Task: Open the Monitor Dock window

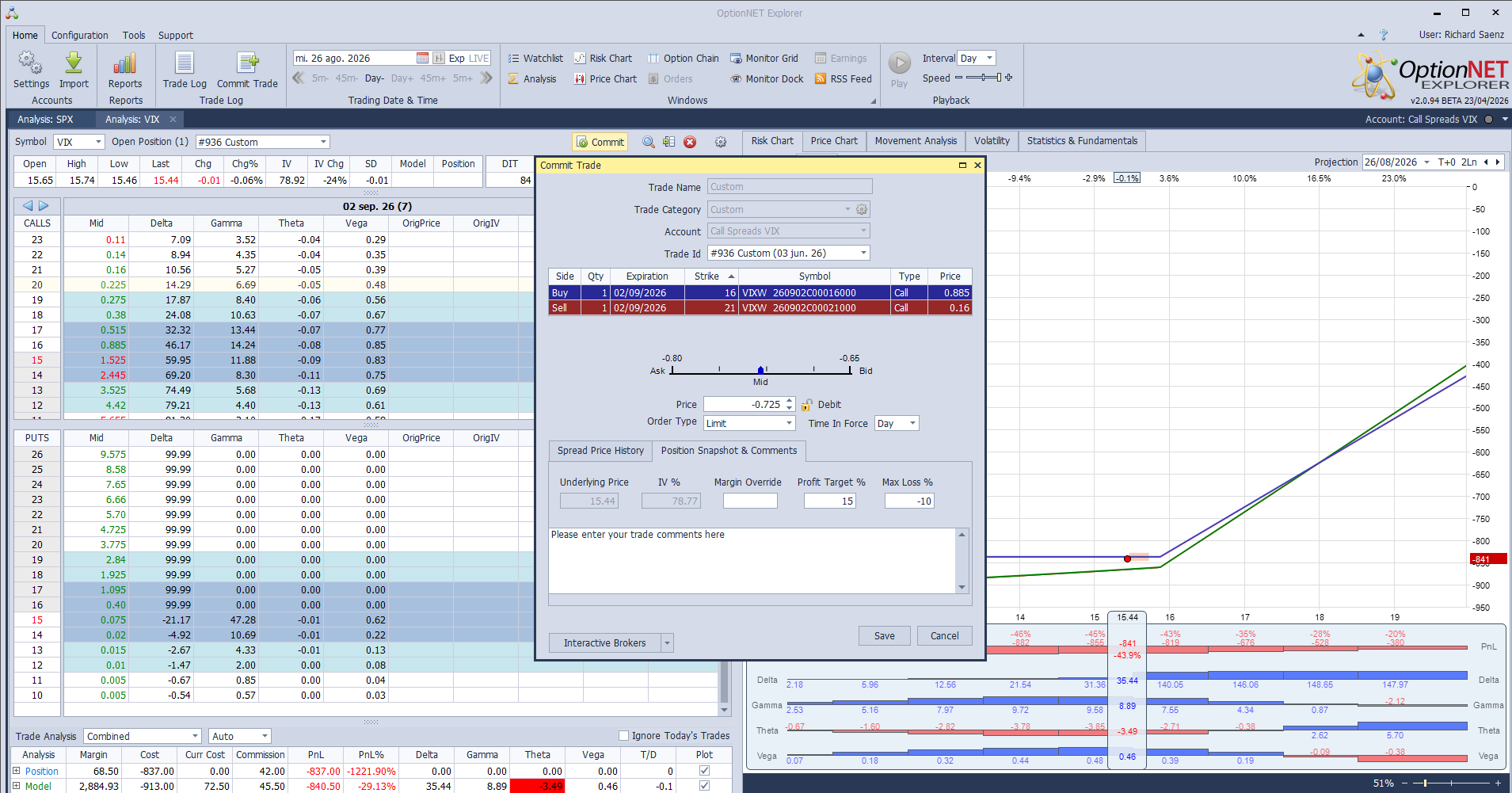Action: [767, 78]
